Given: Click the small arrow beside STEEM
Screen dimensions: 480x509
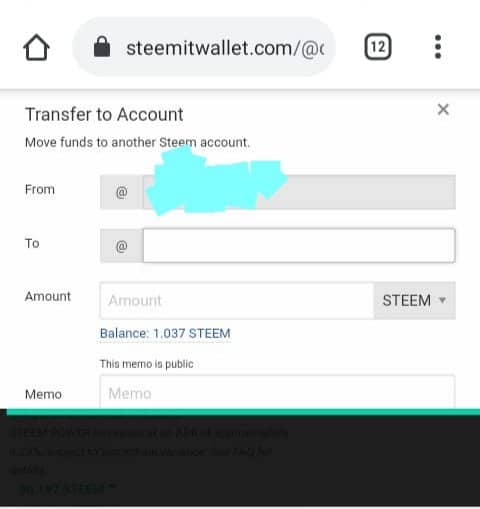Looking at the screenshot, I should point(442,300).
